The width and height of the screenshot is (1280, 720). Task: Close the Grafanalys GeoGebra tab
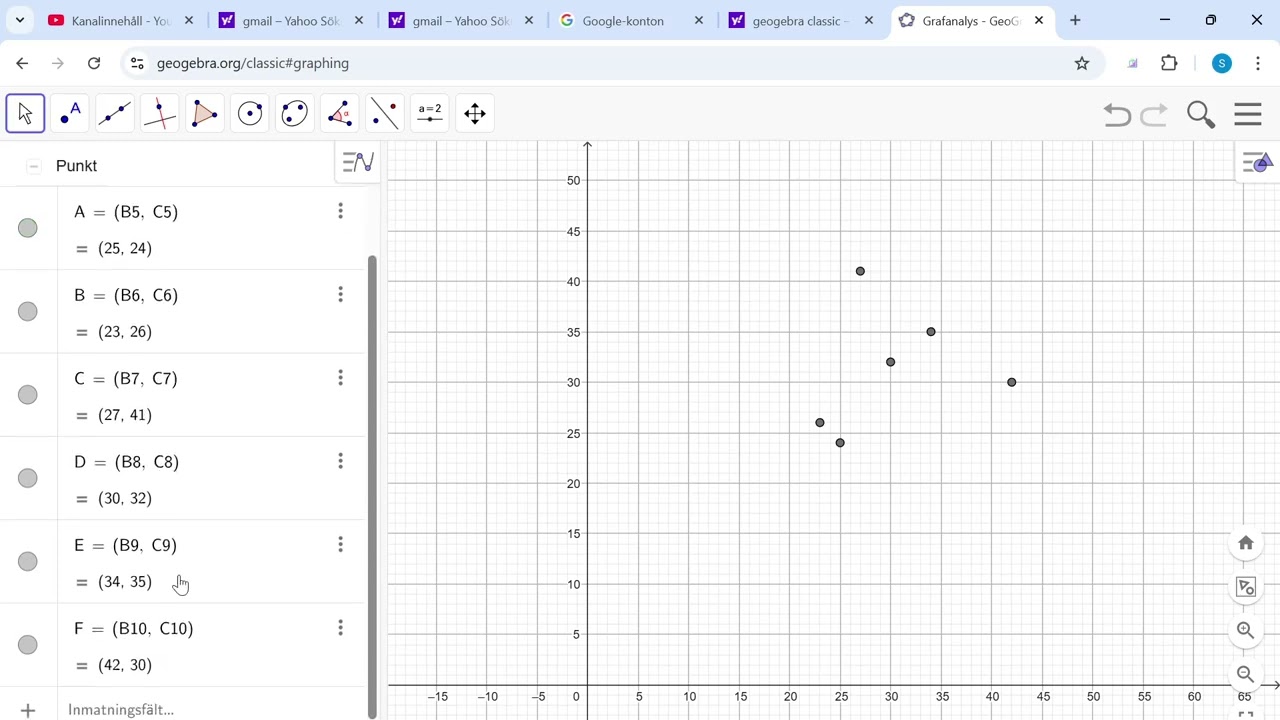click(1039, 20)
